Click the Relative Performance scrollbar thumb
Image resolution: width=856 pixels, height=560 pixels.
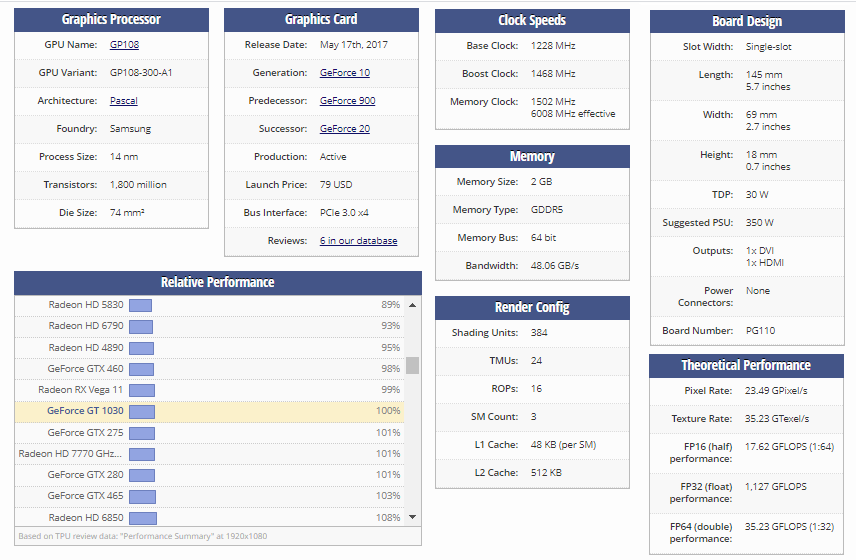(412, 365)
